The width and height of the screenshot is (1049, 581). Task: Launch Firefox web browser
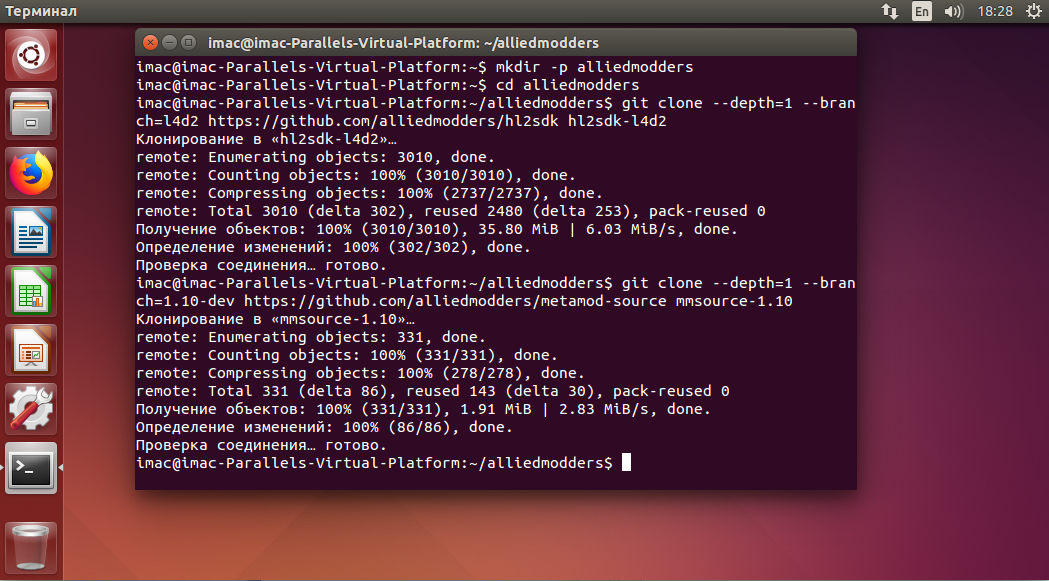click(31, 173)
